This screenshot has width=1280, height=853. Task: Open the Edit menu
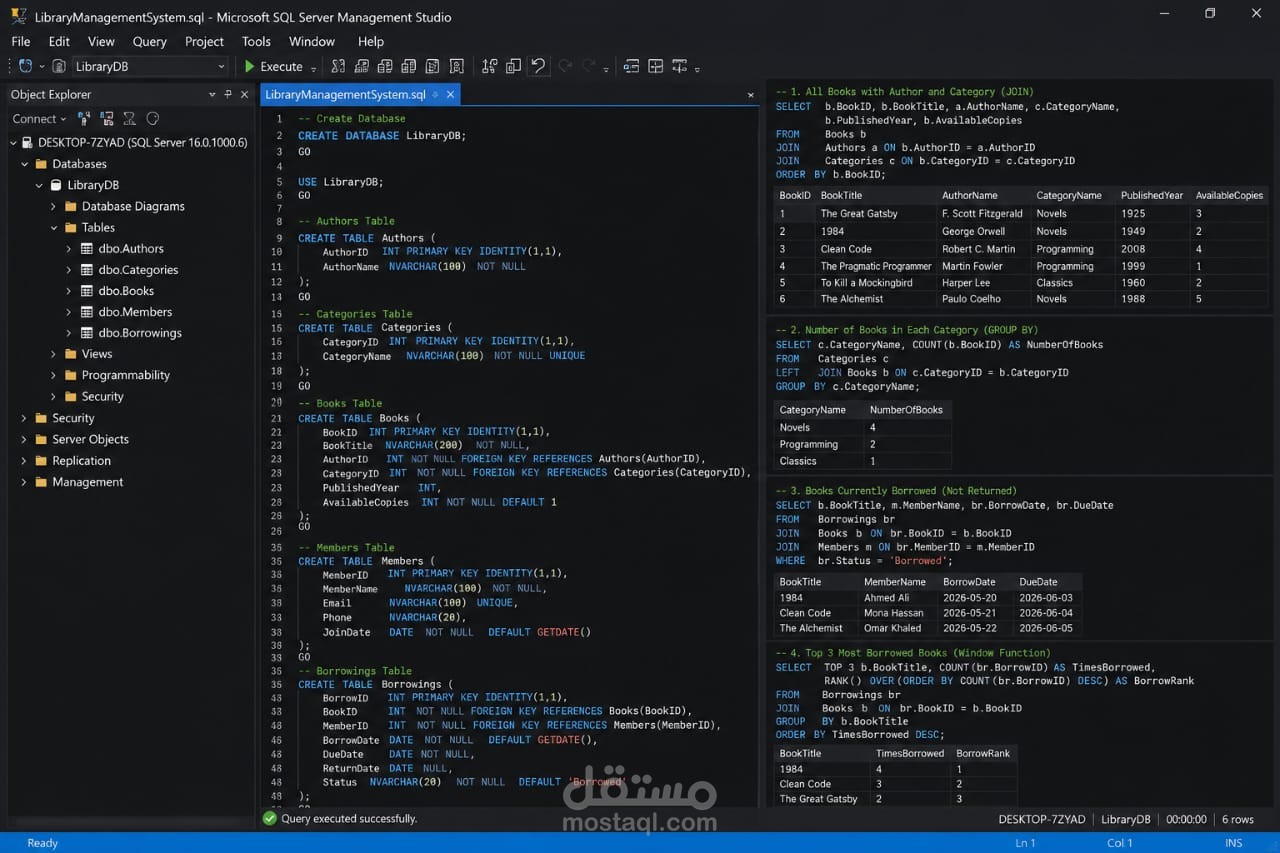[x=59, y=41]
